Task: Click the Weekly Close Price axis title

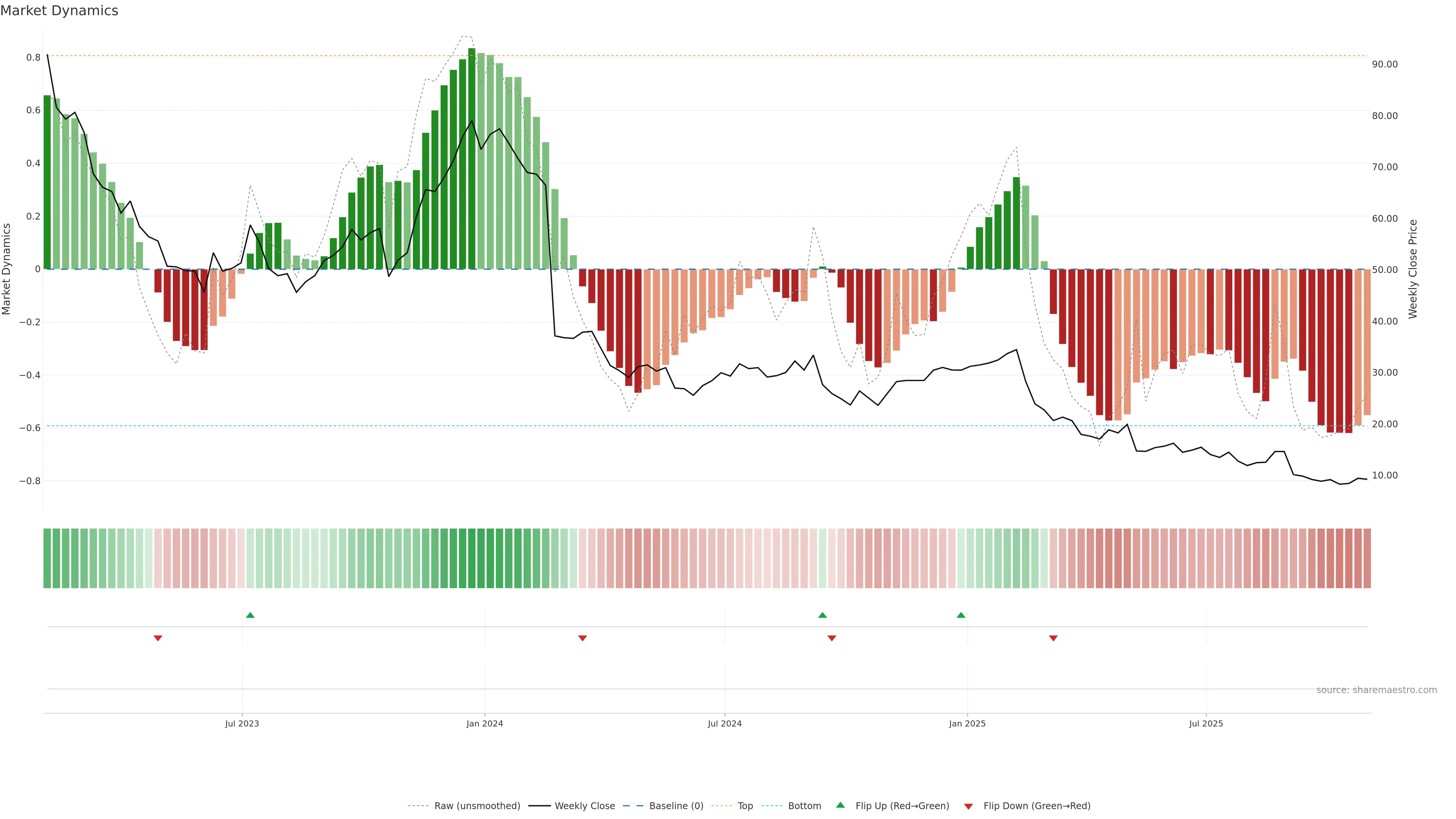Action: point(1413,269)
